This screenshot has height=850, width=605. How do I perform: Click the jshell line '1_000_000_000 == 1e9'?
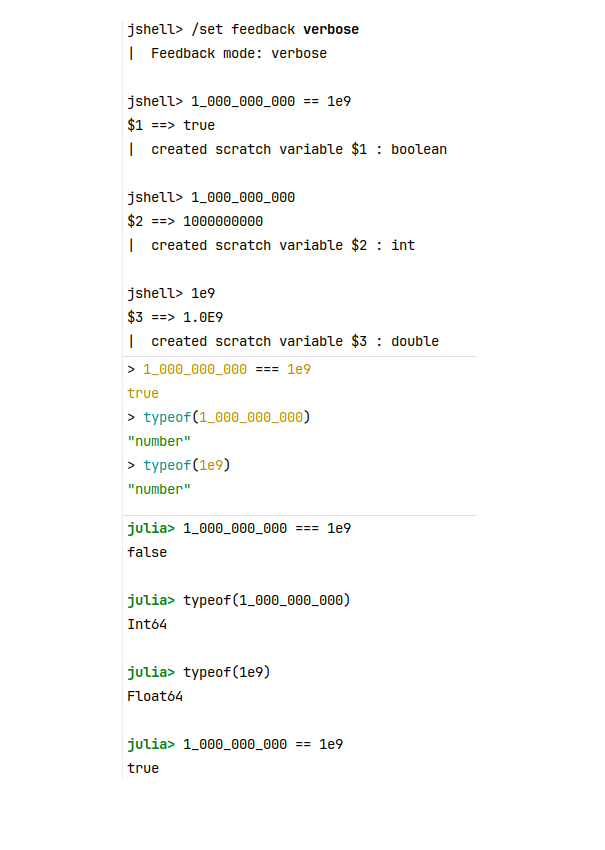(239, 101)
